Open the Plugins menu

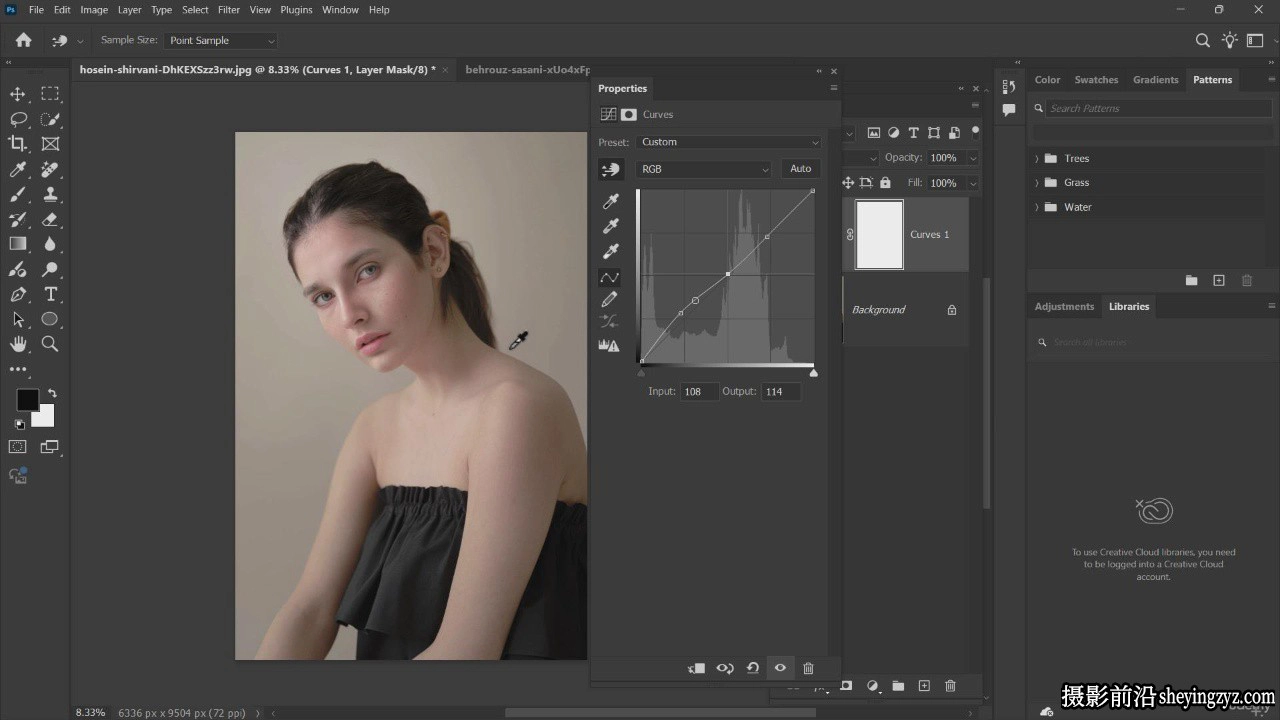tap(296, 10)
